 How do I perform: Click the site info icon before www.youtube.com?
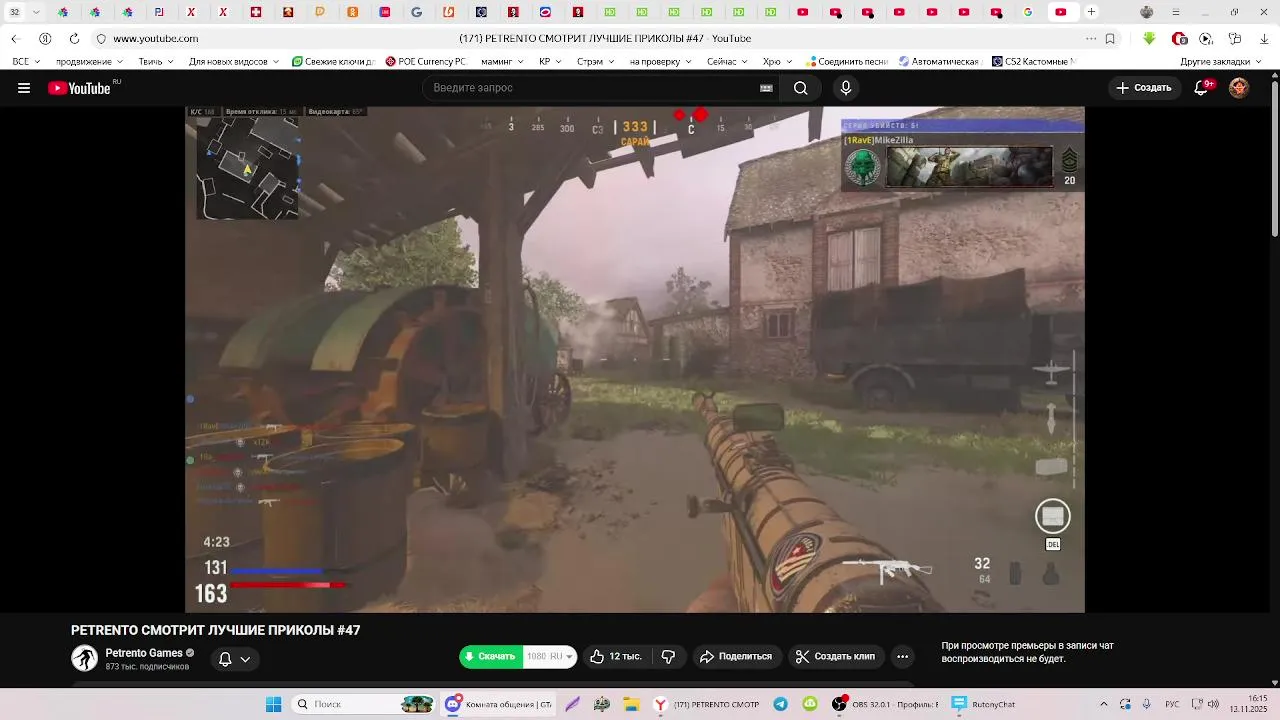(101, 38)
